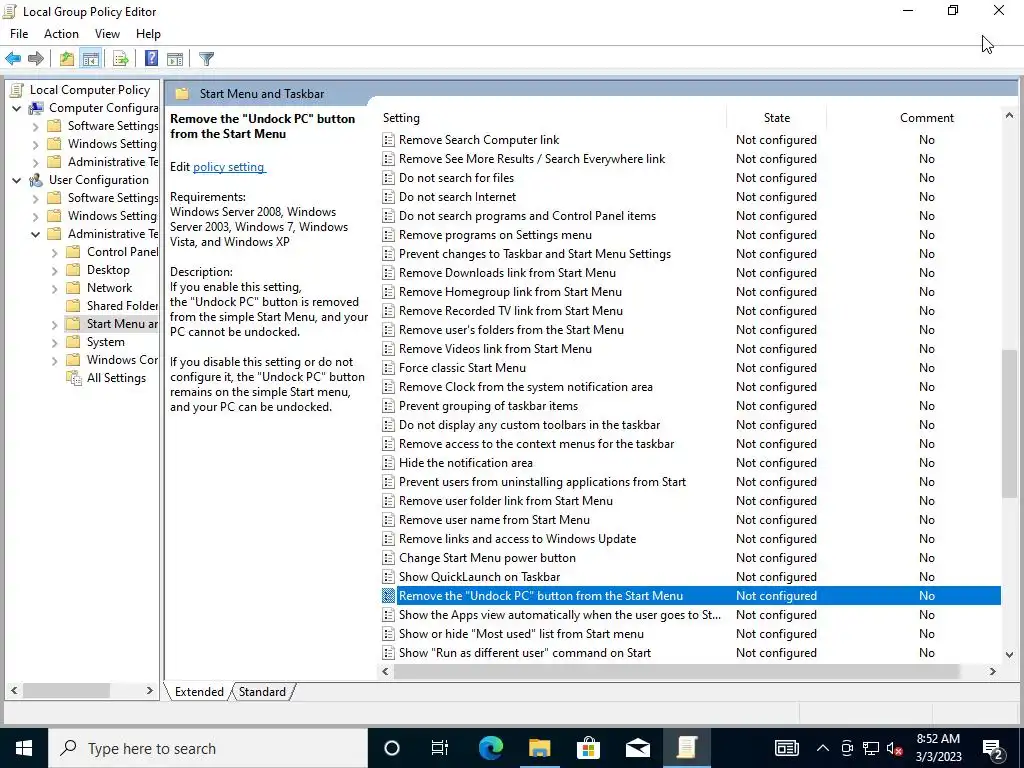1024x768 pixels.
Task: Collapse the User Configuration node
Action: (x=16, y=180)
